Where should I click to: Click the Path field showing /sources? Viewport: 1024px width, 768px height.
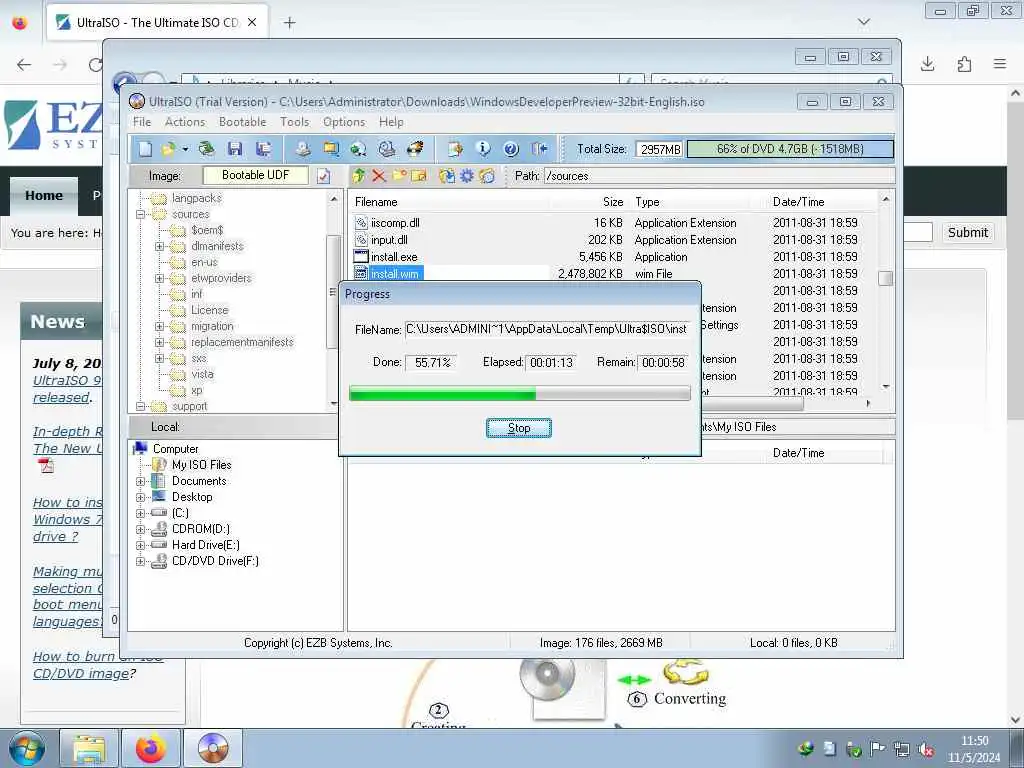pos(719,176)
